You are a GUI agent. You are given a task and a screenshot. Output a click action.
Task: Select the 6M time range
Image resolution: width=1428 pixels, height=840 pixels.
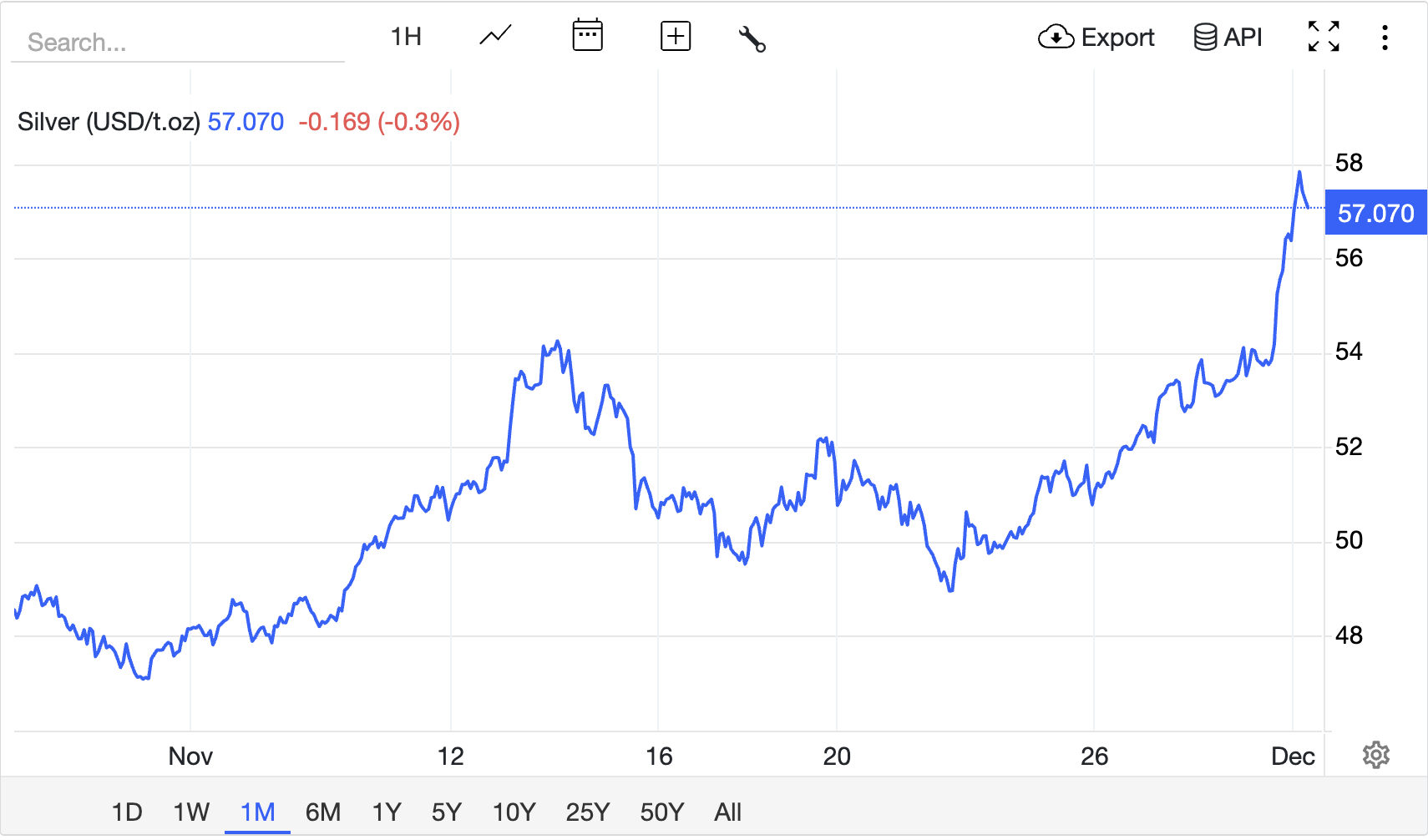(324, 811)
